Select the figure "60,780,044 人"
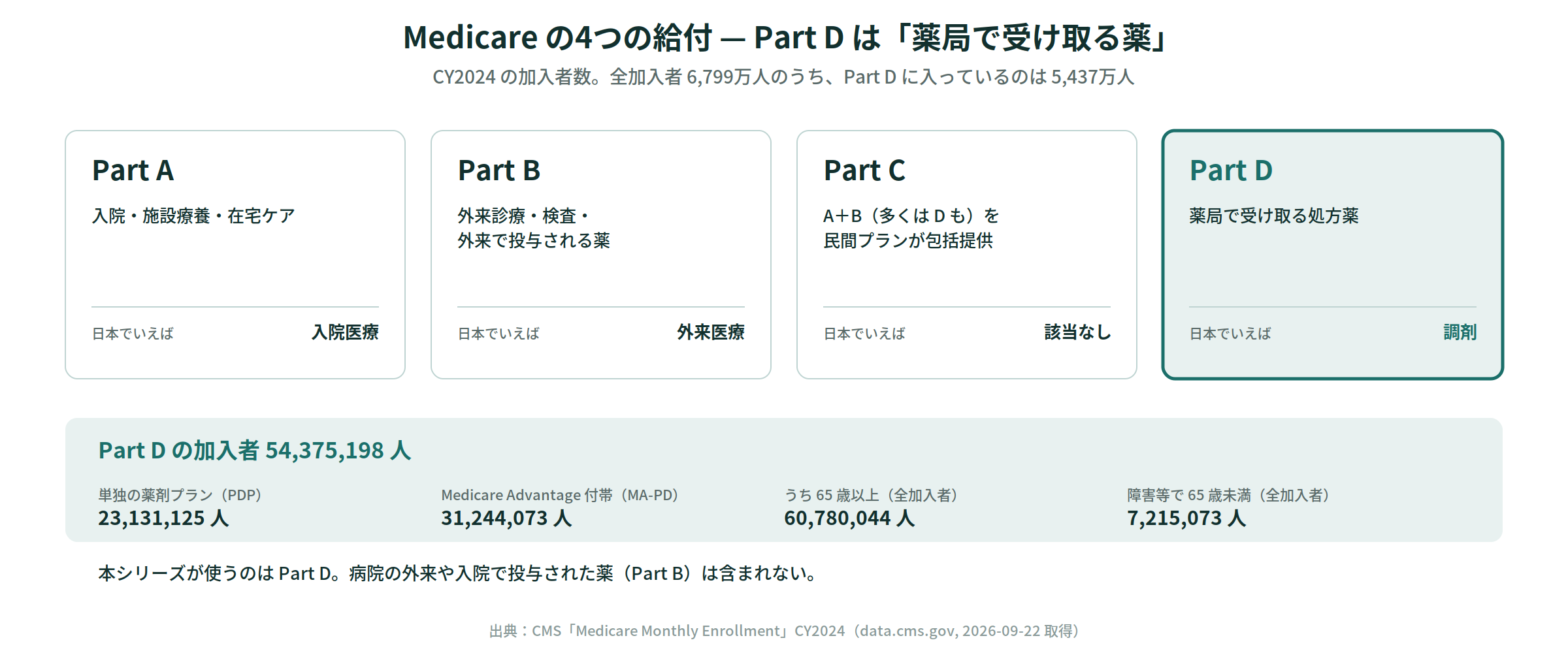1568x653 pixels. click(x=849, y=518)
